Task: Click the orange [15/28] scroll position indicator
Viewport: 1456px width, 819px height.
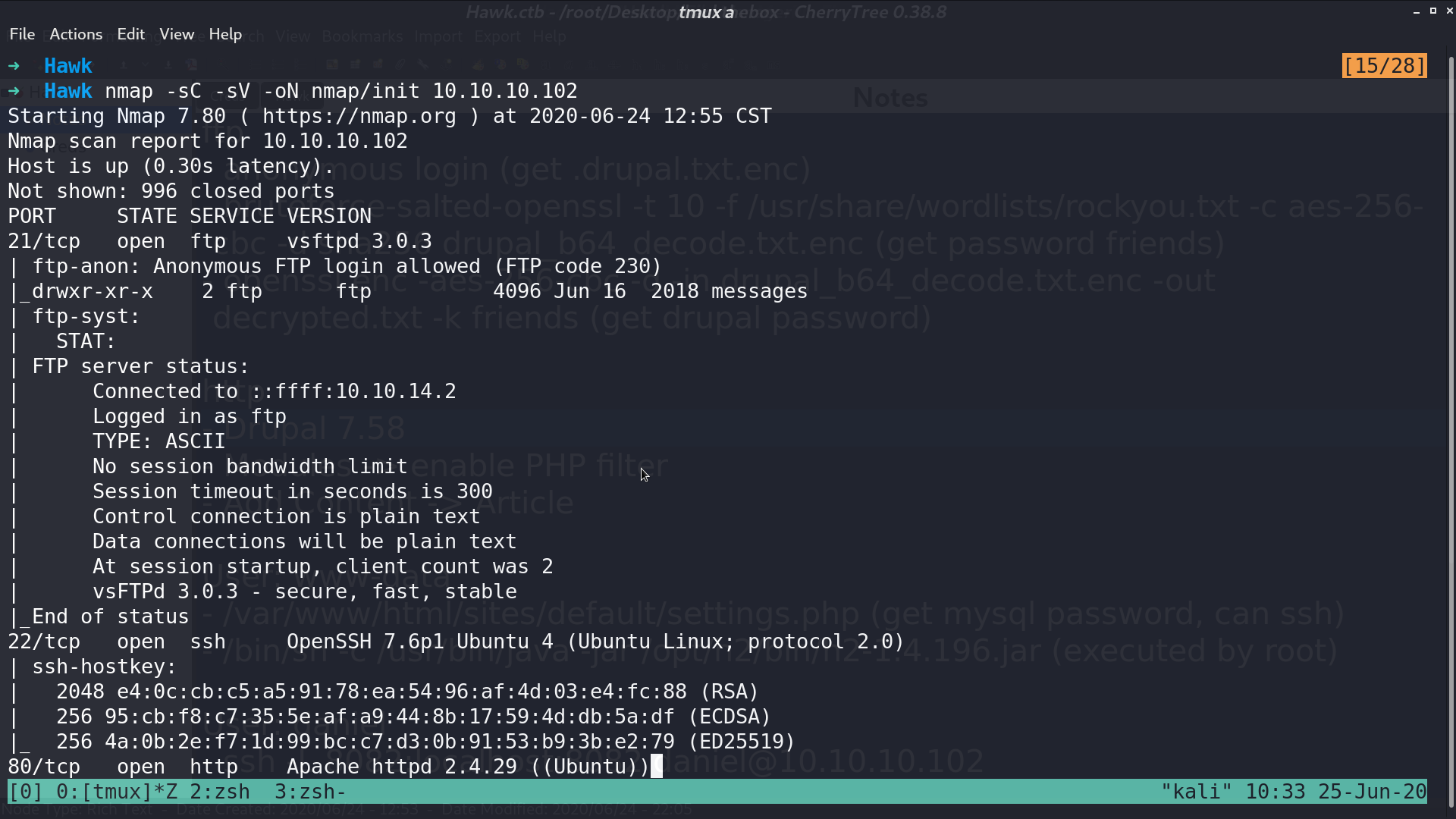Action: [x=1384, y=66]
